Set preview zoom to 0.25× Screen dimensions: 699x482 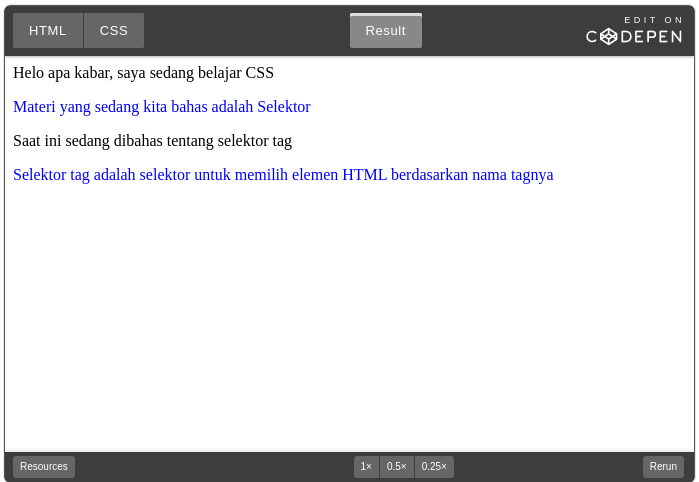[434, 467]
